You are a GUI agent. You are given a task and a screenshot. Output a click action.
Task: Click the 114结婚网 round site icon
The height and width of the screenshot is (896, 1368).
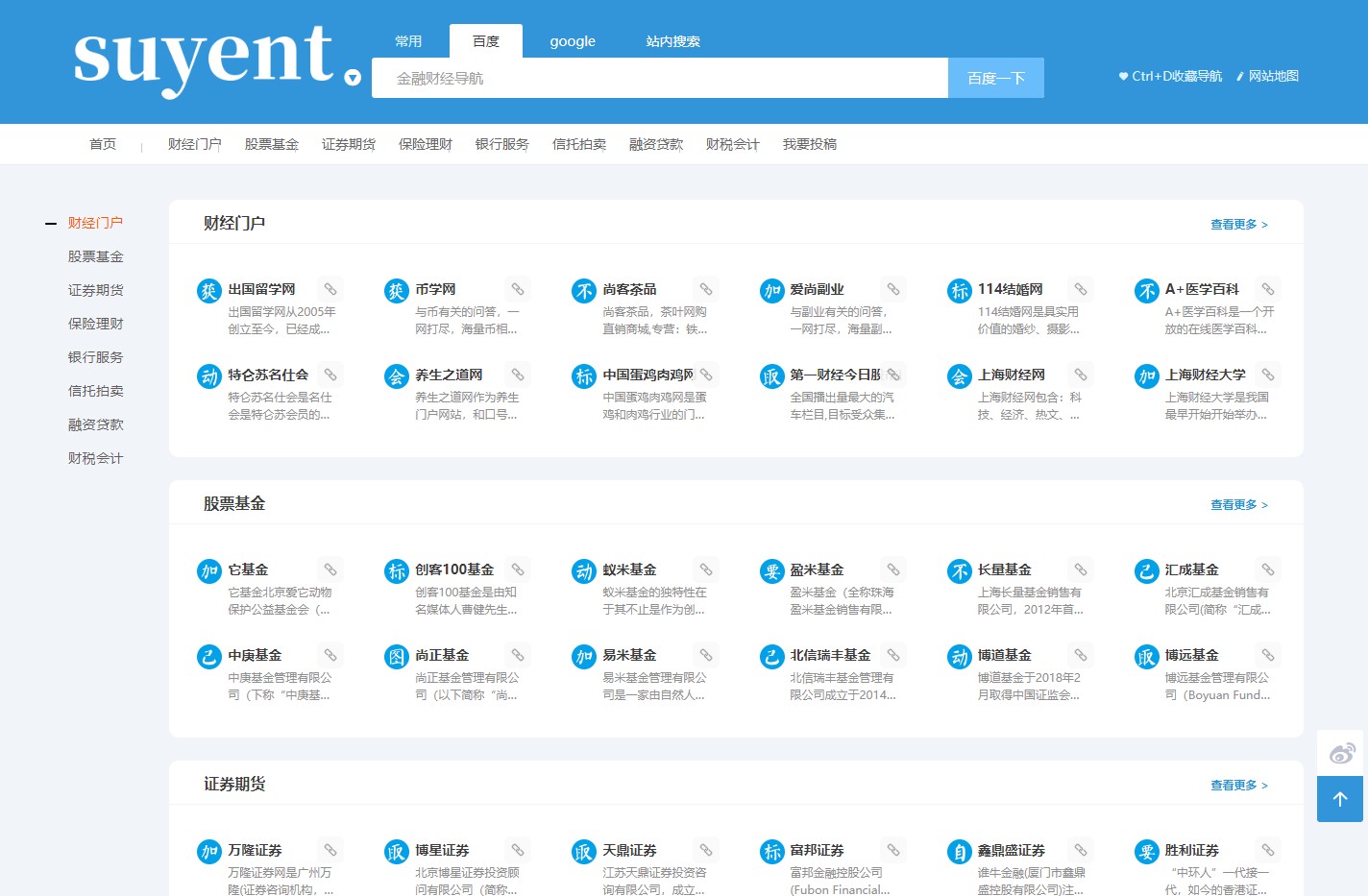pyautogui.click(x=959, y=291)
